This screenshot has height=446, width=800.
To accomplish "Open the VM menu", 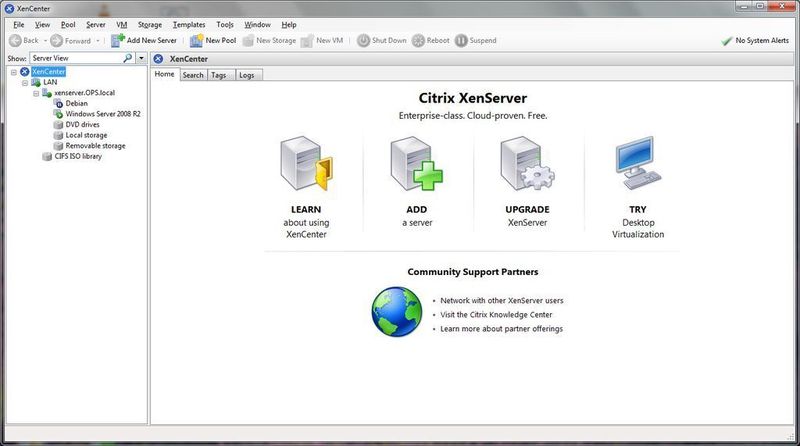I will point(121,24).
